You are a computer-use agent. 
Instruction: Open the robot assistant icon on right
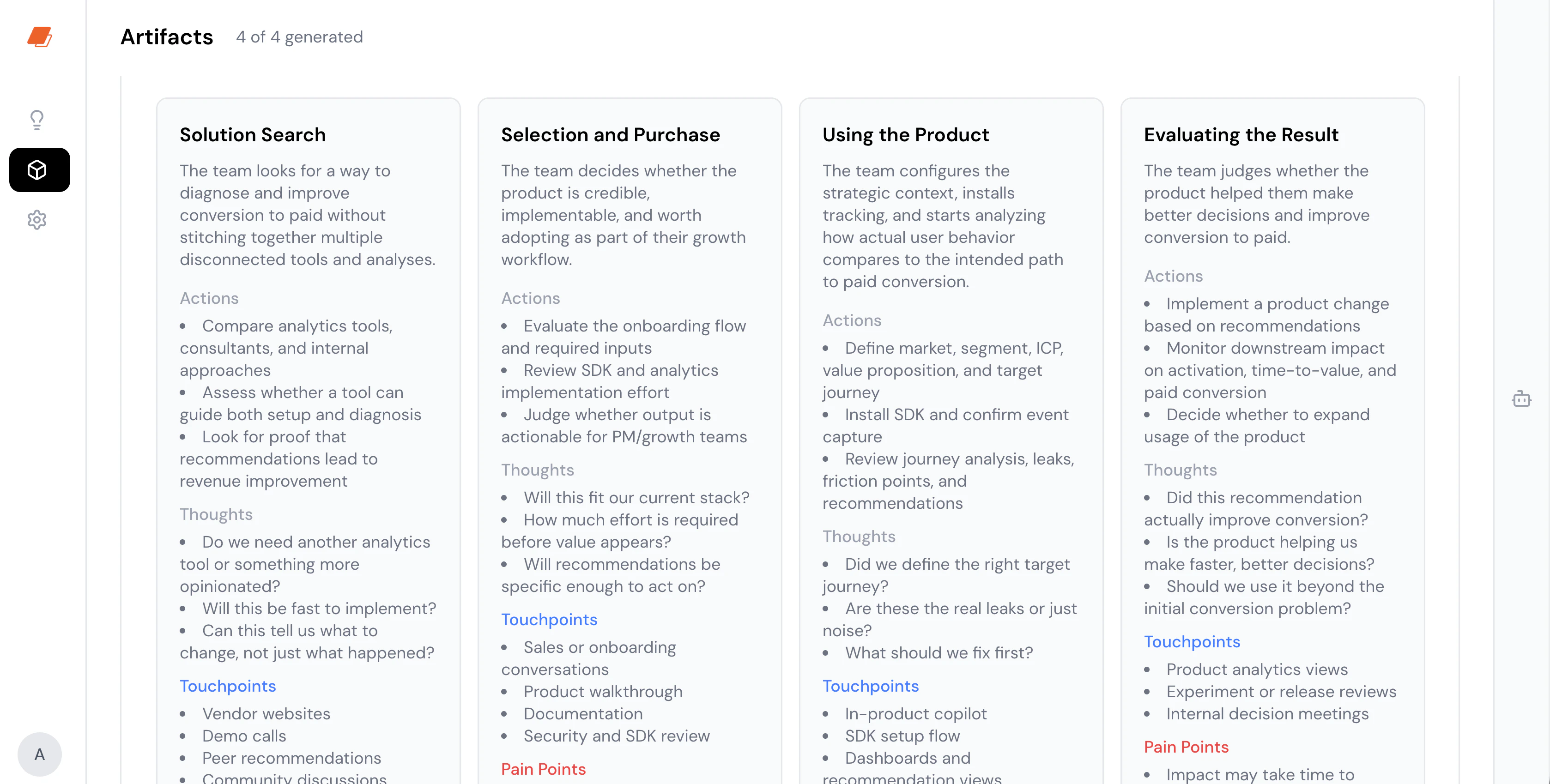pyautogui.click(x=1521, y=398)
